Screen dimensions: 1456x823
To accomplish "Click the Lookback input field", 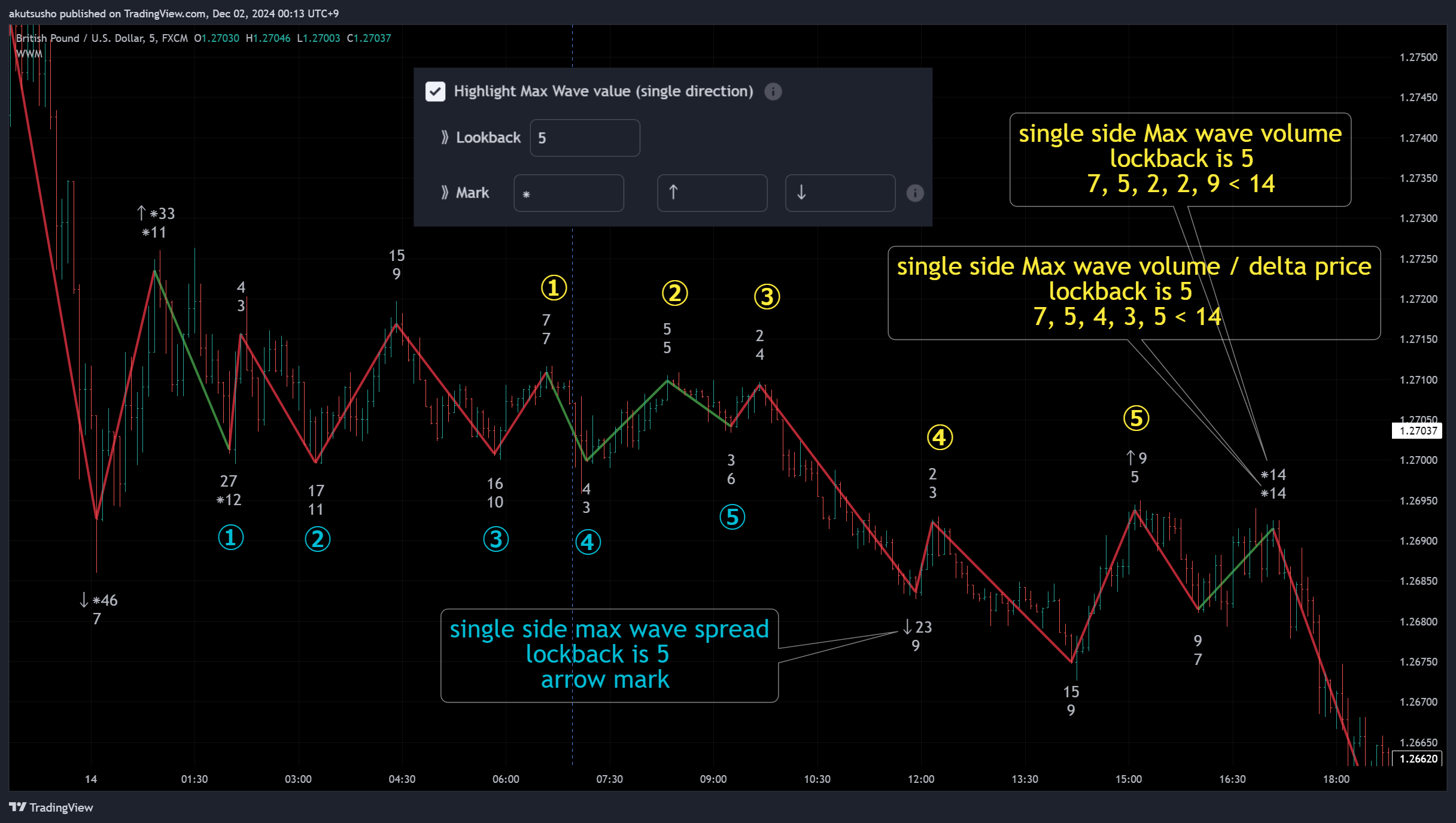I will [585, 138].
